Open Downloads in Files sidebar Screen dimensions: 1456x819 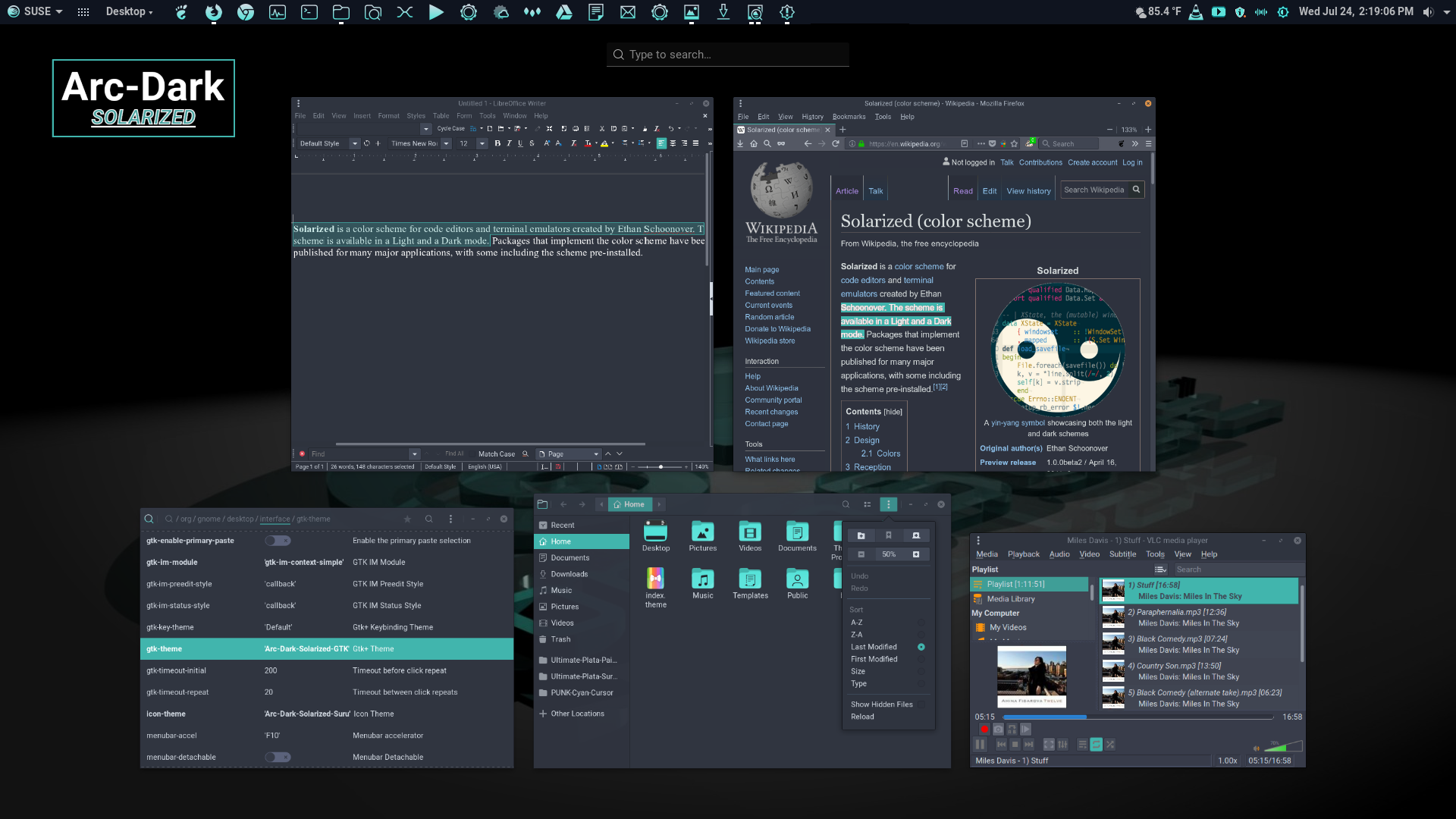click(581, 574)
